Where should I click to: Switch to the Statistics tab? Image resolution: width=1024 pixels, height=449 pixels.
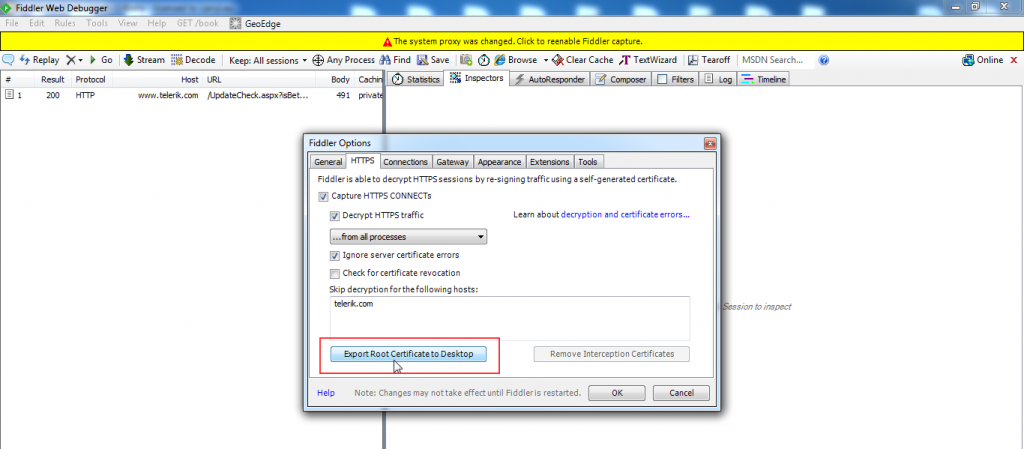[415, 79]
